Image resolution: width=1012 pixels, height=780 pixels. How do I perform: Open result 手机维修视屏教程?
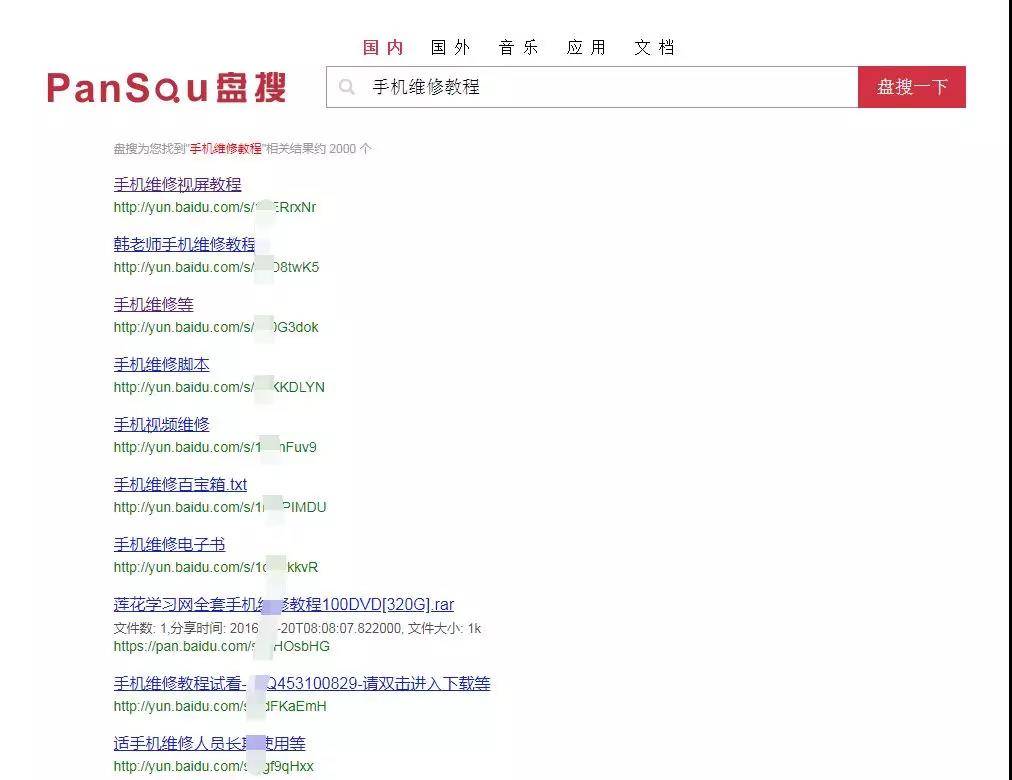(177, 185)
